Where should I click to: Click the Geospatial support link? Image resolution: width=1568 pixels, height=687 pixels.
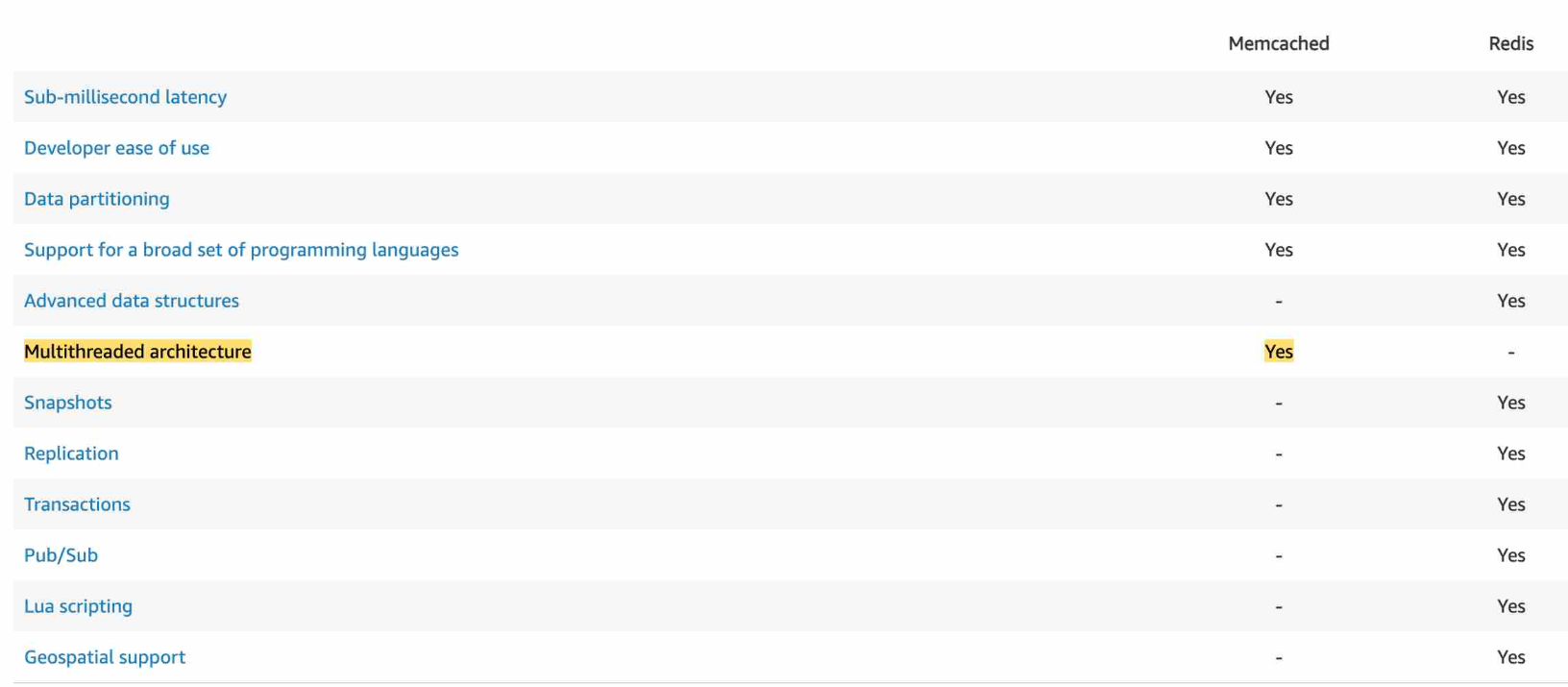(105, 657)
